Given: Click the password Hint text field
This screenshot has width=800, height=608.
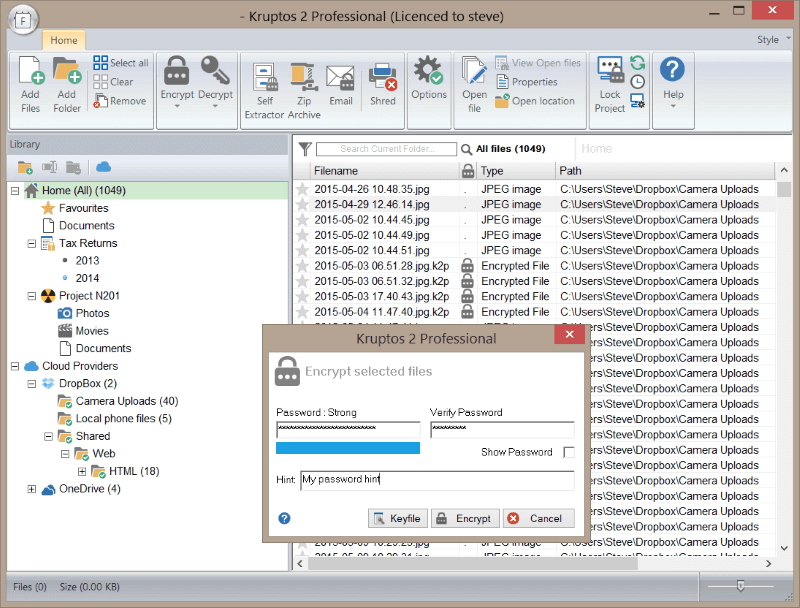Looking at the screenshot, I should 437,481.
